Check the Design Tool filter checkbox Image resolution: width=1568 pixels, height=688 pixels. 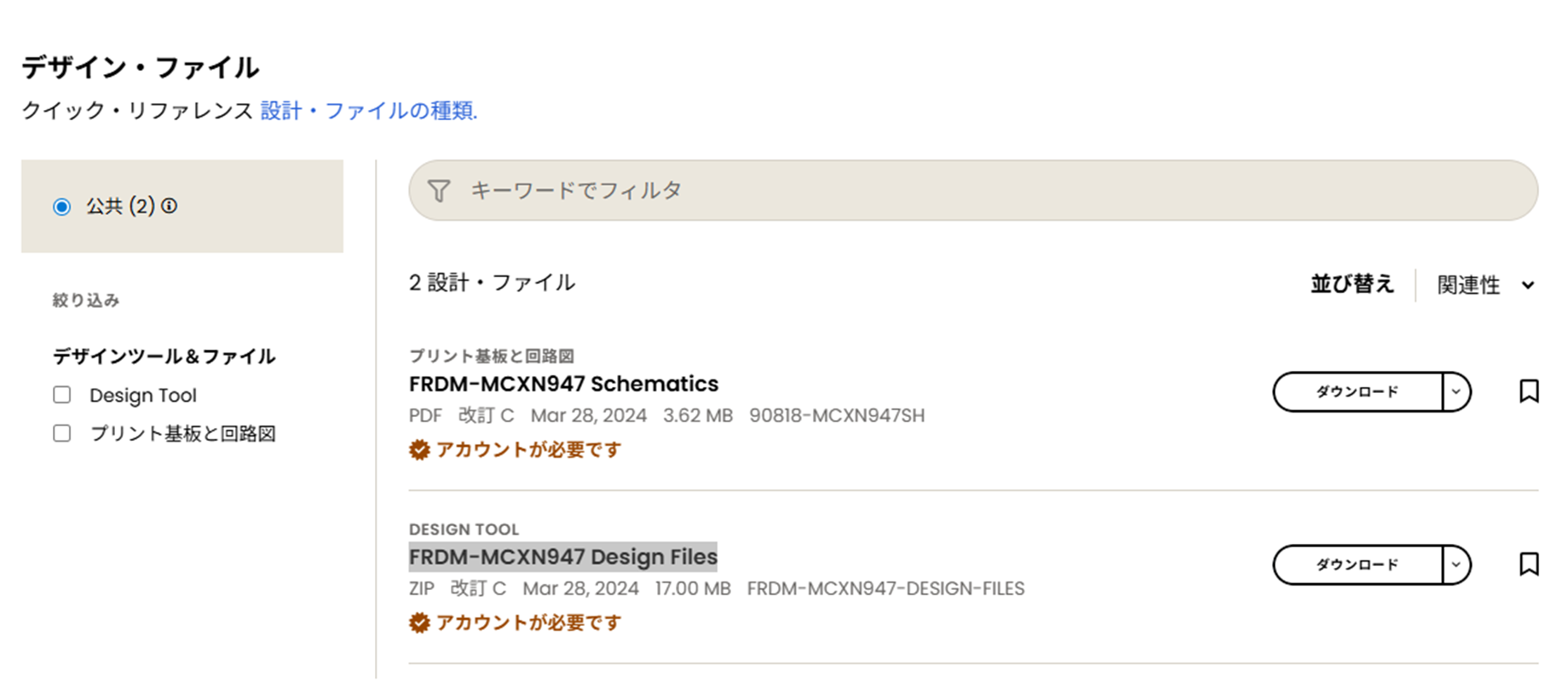coord(61,394)
